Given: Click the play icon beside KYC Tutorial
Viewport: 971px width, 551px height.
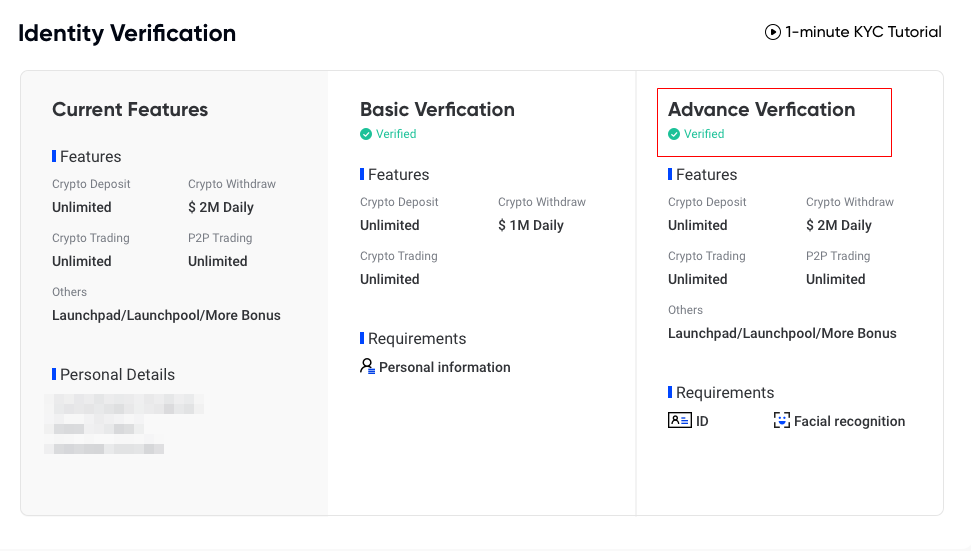Looking at the screenshot, I should tap(772, 32).
